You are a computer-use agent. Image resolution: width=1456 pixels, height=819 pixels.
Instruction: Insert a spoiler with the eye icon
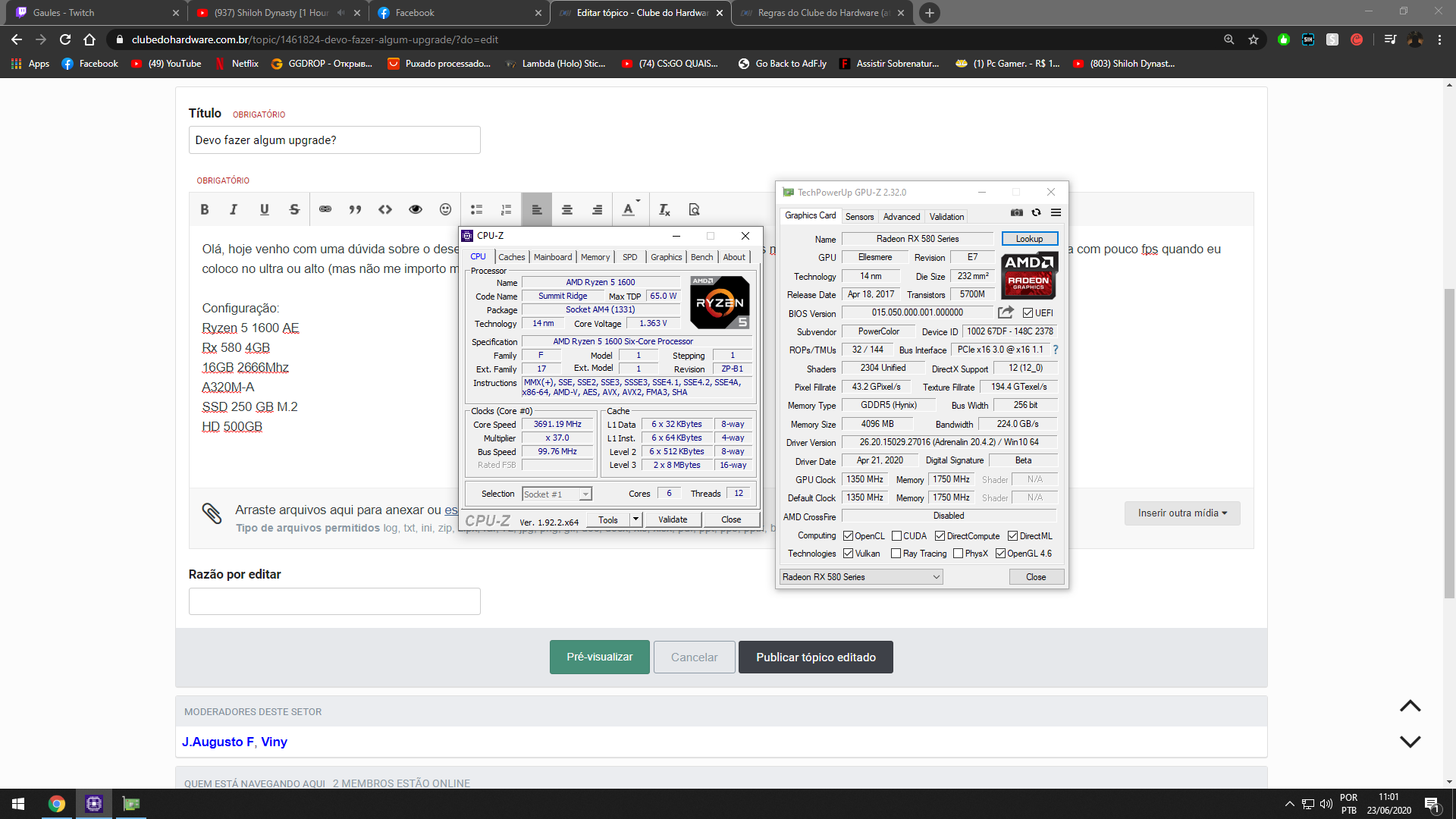point(416,209)
